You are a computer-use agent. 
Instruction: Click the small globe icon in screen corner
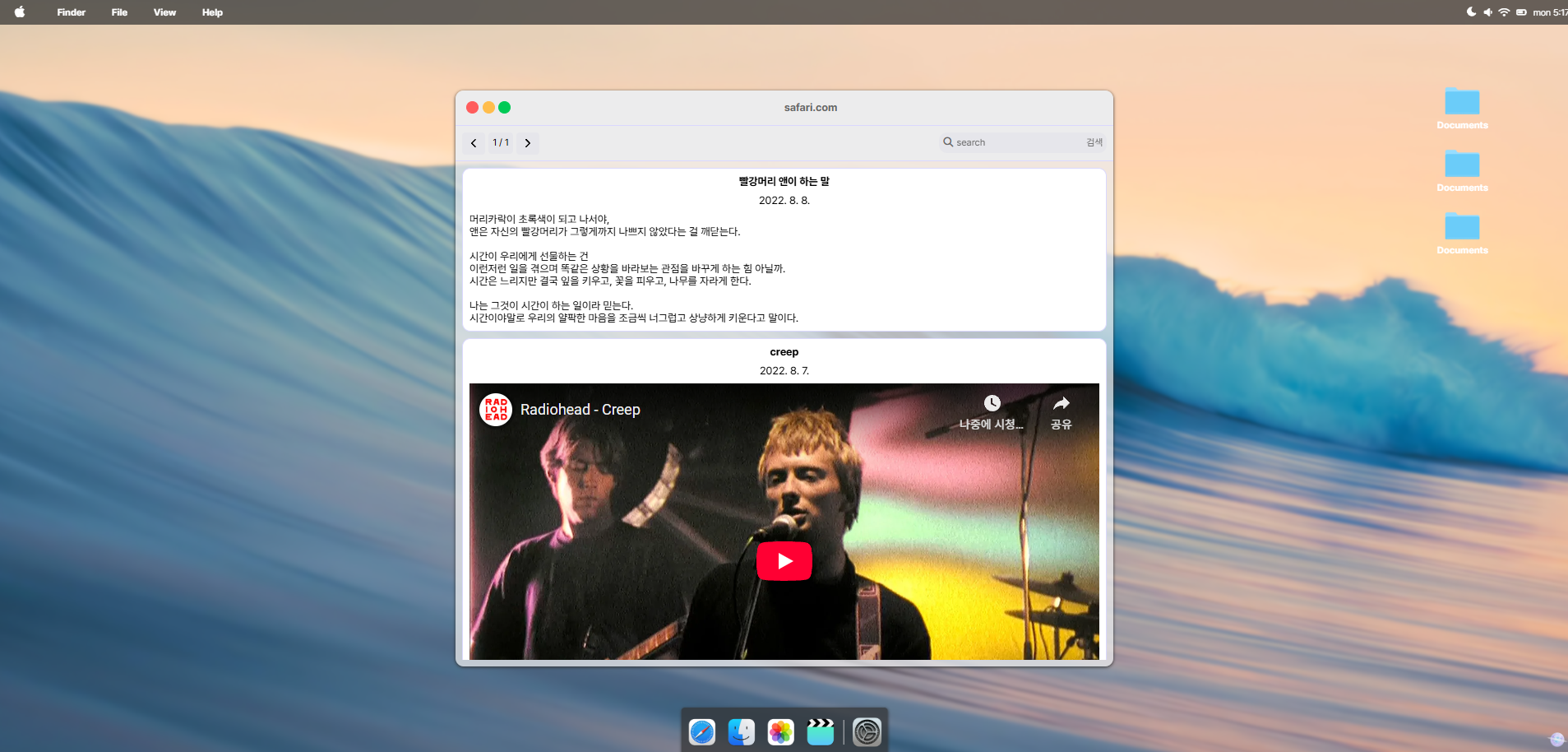(x=1556, y=739)
